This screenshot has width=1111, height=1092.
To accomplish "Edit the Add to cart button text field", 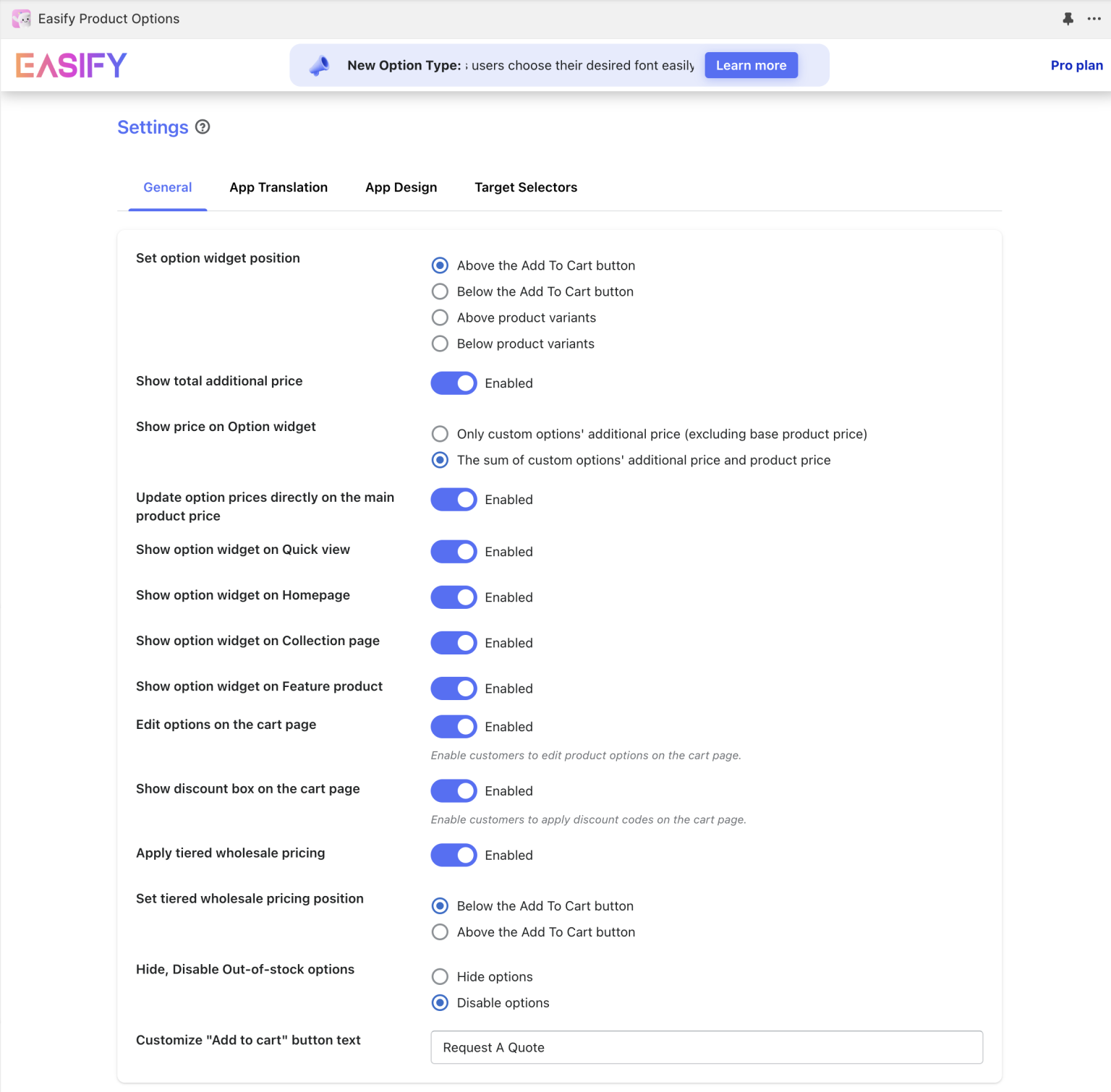I will (x=706, y=1046).
